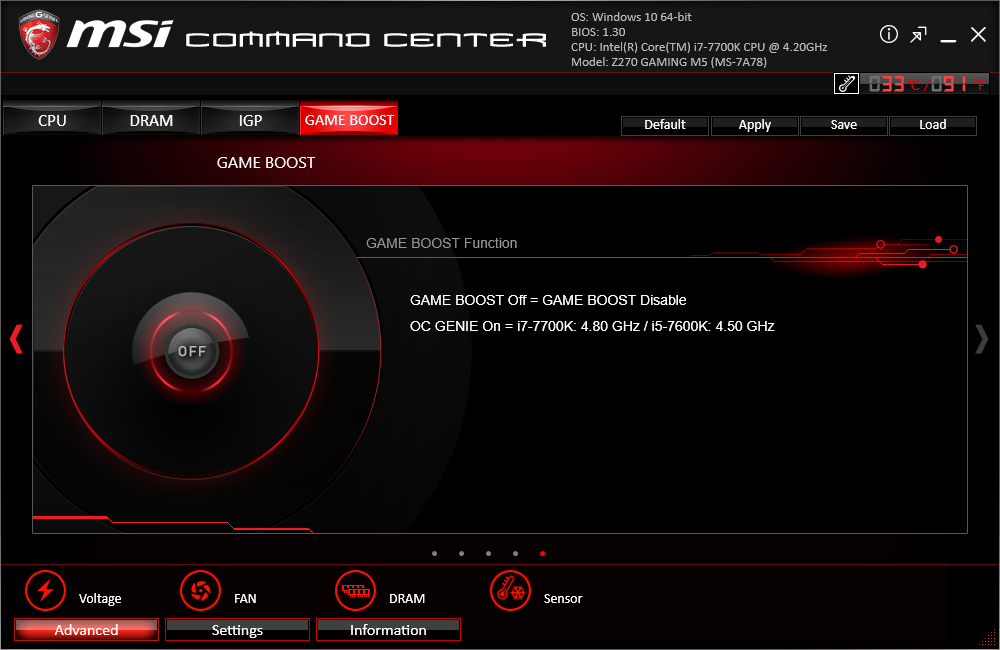Open the Sensor thermometer icon

pos(510,591)
